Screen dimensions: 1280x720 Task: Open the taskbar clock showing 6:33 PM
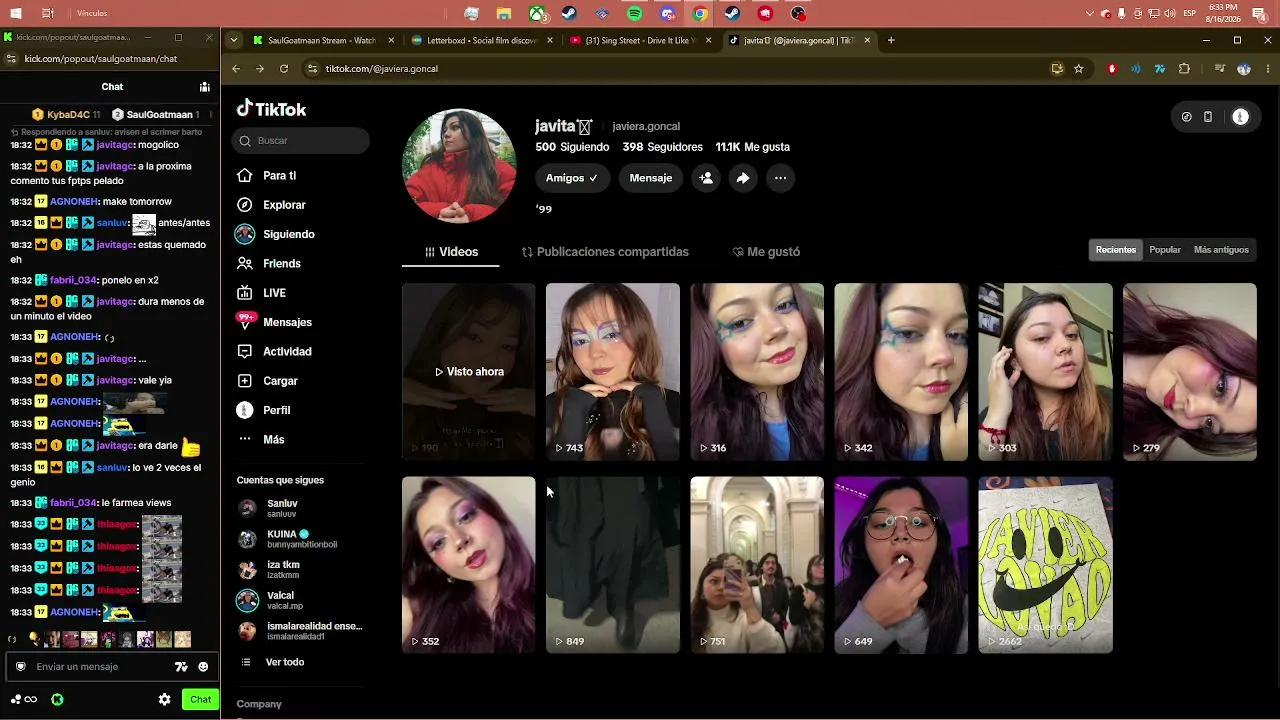tap(1222, 14)
